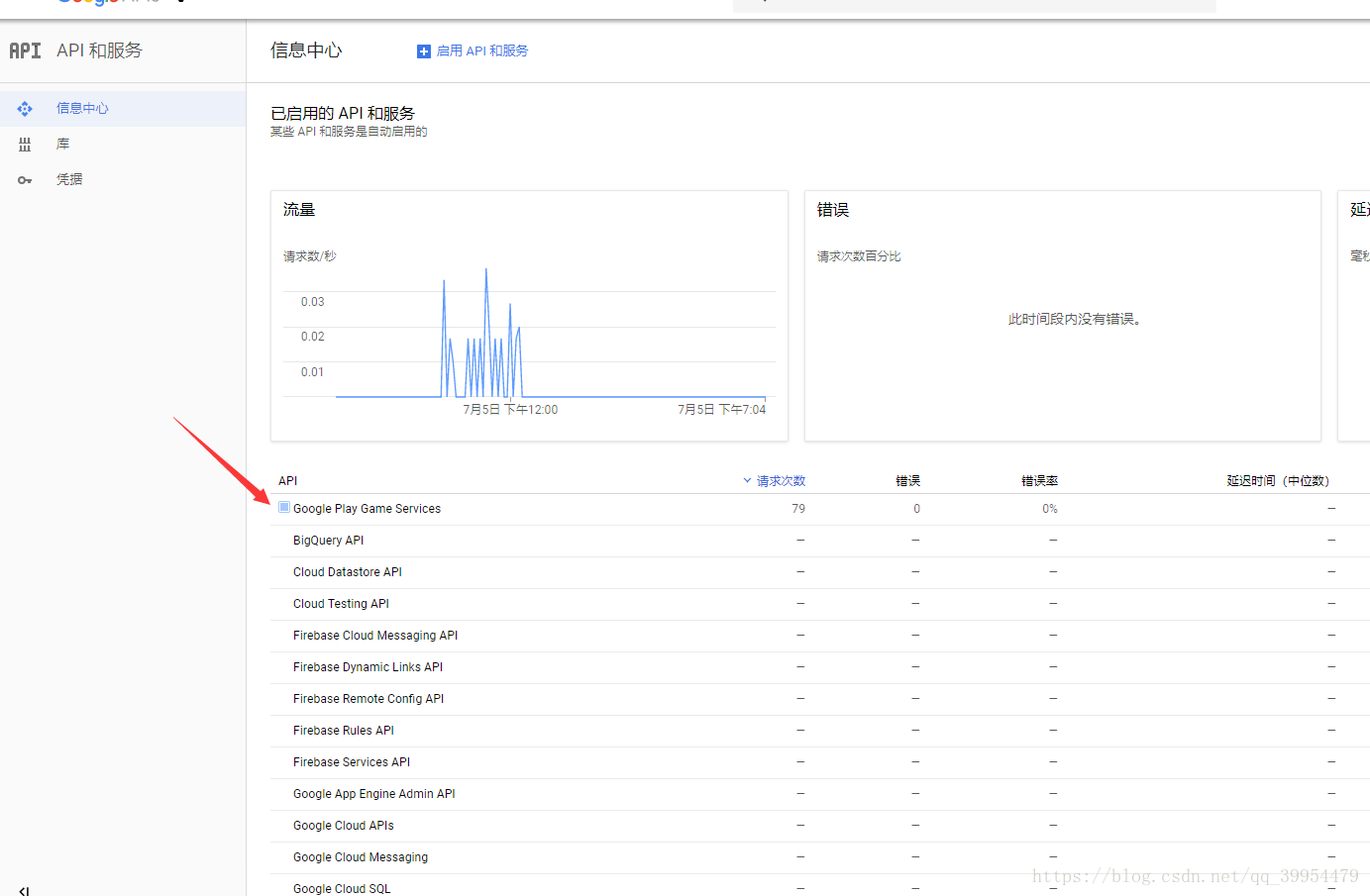The height and width of the screenshot is (896, 1370).
Task: Click the 已启用的 API 和服务 heading
Action: (x=343, y=114)
